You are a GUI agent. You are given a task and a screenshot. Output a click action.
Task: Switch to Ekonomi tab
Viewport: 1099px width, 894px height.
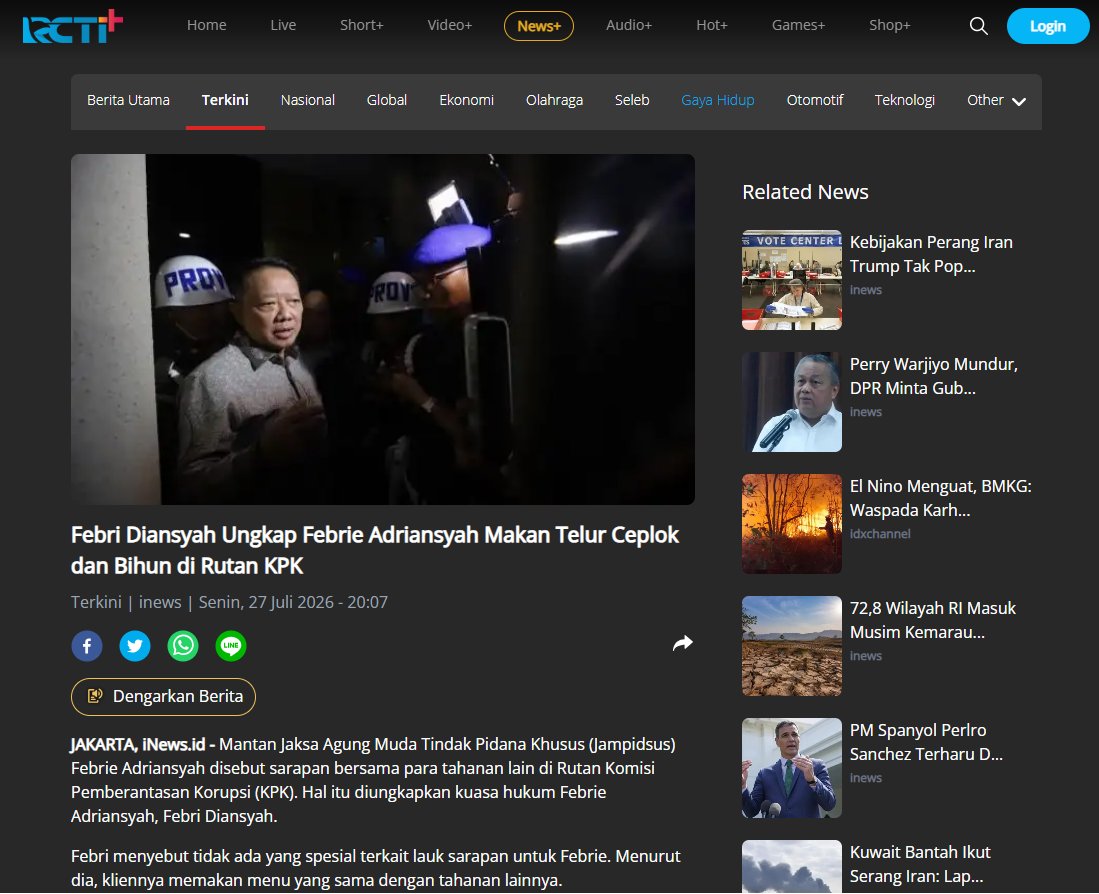[x=467, y=100]
